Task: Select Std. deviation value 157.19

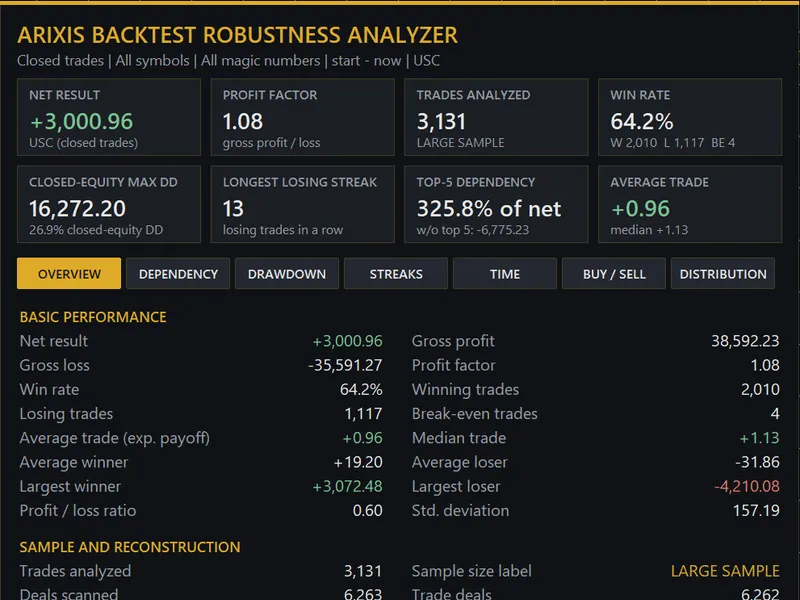Action: pos(756,511)
